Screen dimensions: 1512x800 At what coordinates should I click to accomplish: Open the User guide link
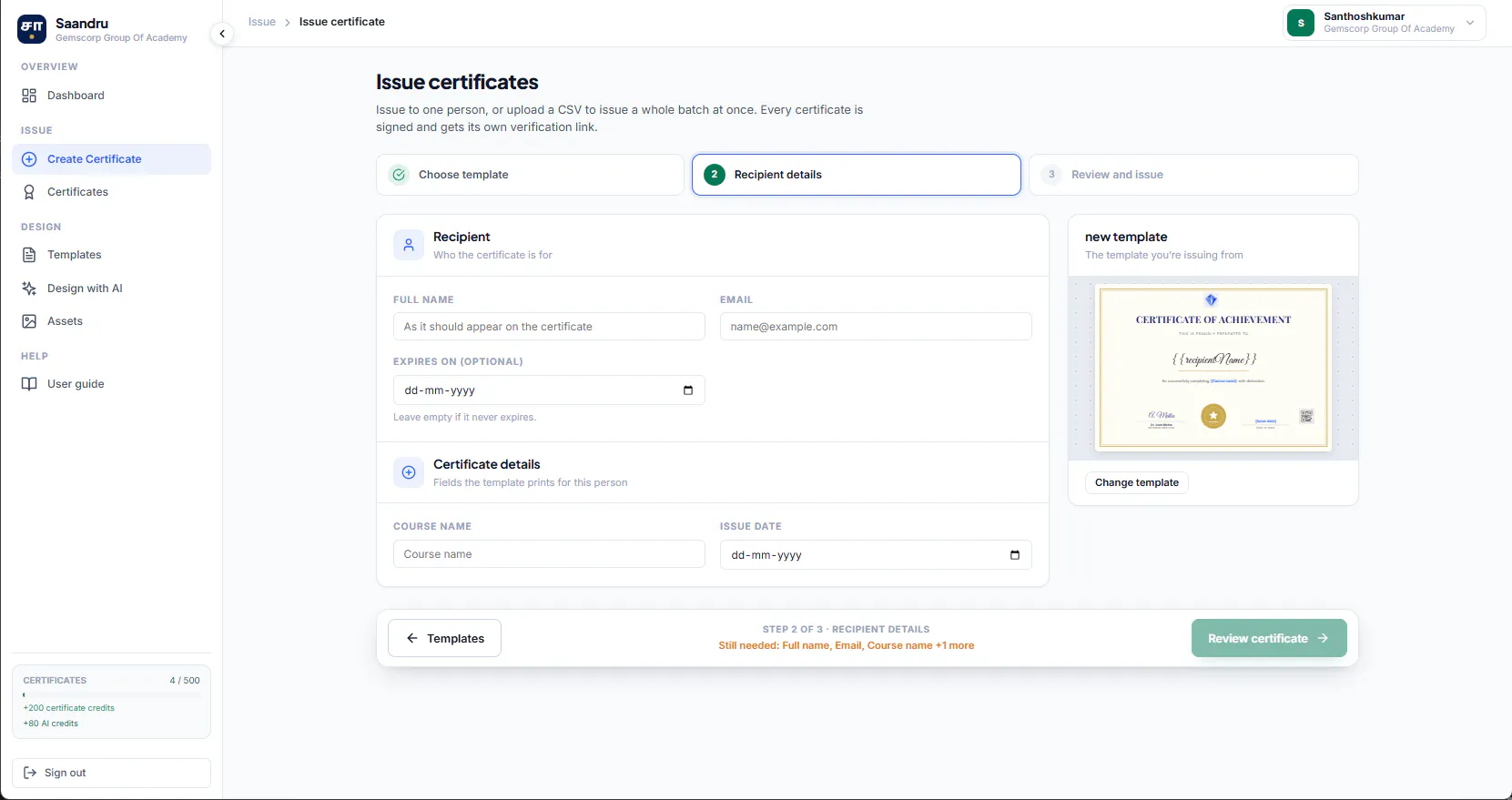tap(111, 384)
